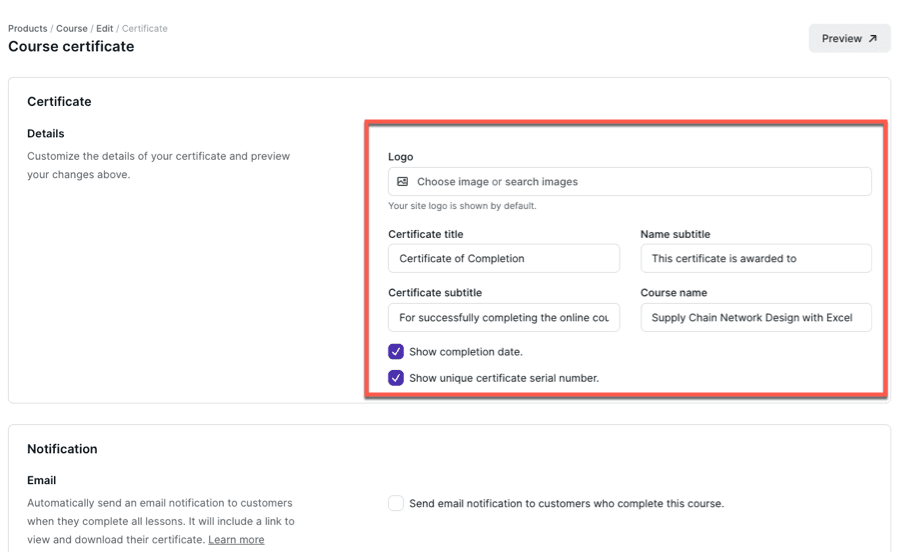Toggle Show unique certificate serial number
This screenshot has width=900, height=552.
coord(396,378)
